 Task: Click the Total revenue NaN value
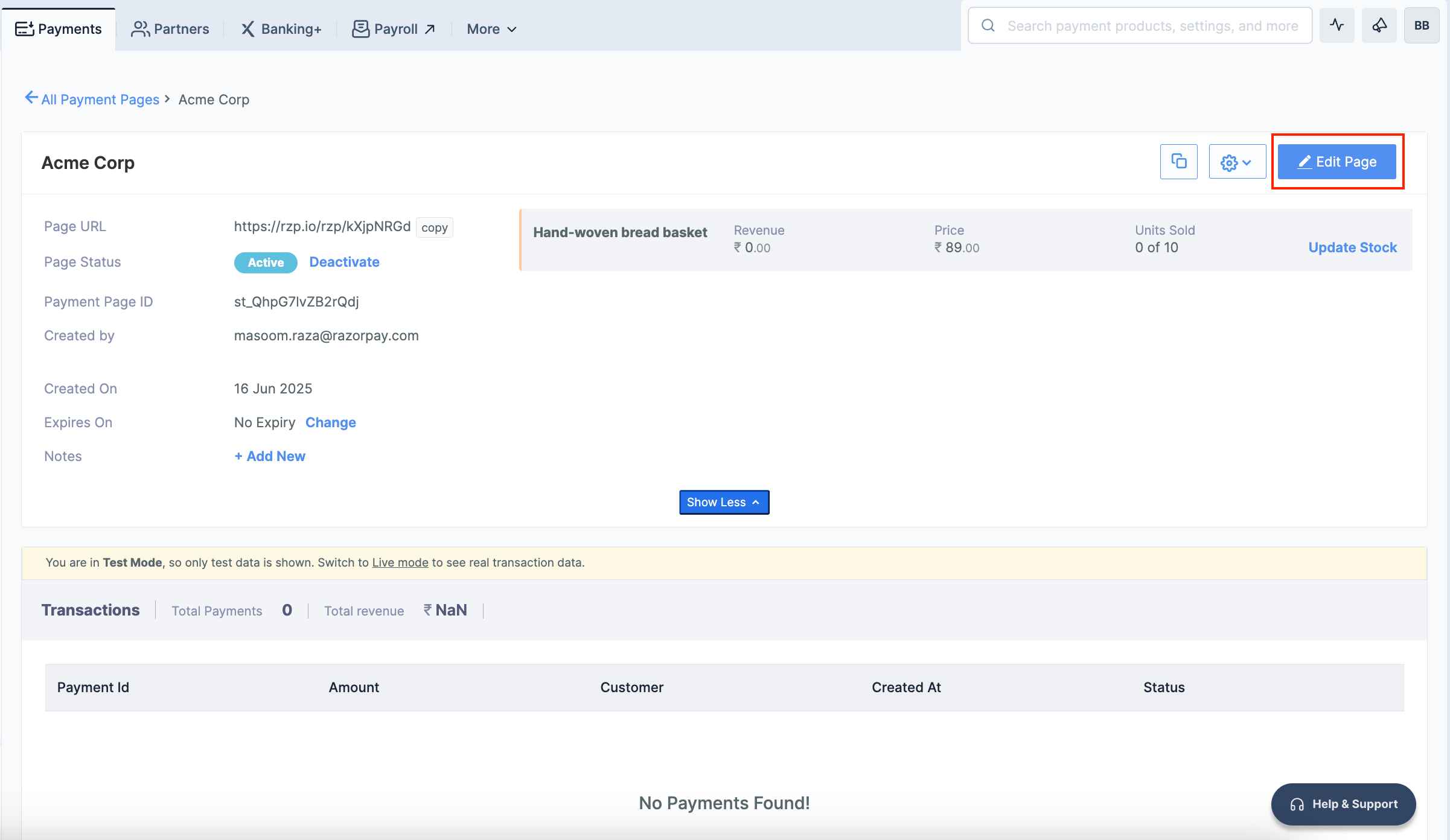446,610
